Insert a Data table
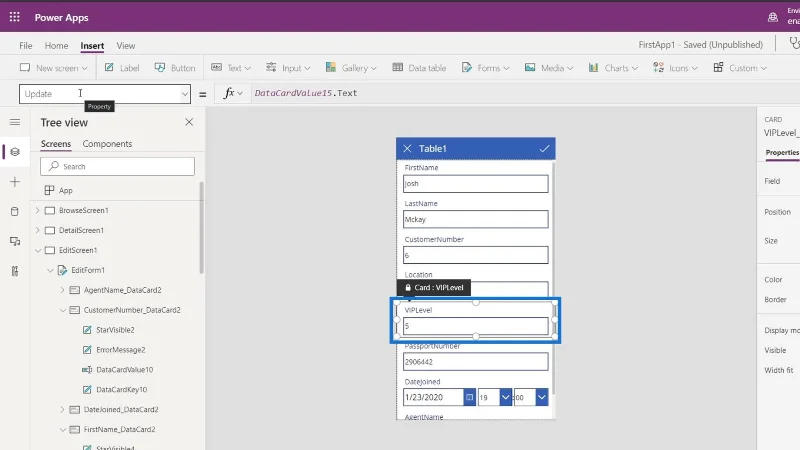Image resolution: width=800 pixels, height=450 pixels. pos(419,68)
